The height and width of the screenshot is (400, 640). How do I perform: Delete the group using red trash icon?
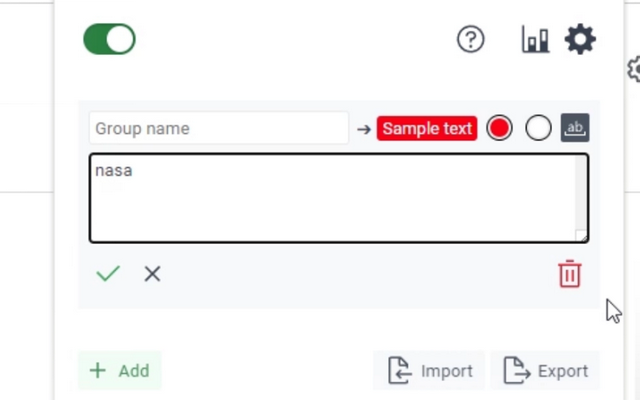[x=570, y=273]
